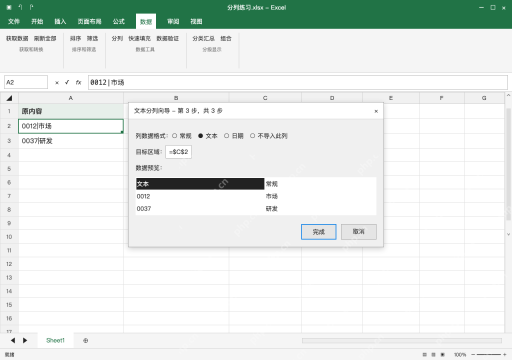The image size is (512, 360).
Task: Switch to the 插入 ribbon tab
Action: pyautogui.click(x=60, y=22)
